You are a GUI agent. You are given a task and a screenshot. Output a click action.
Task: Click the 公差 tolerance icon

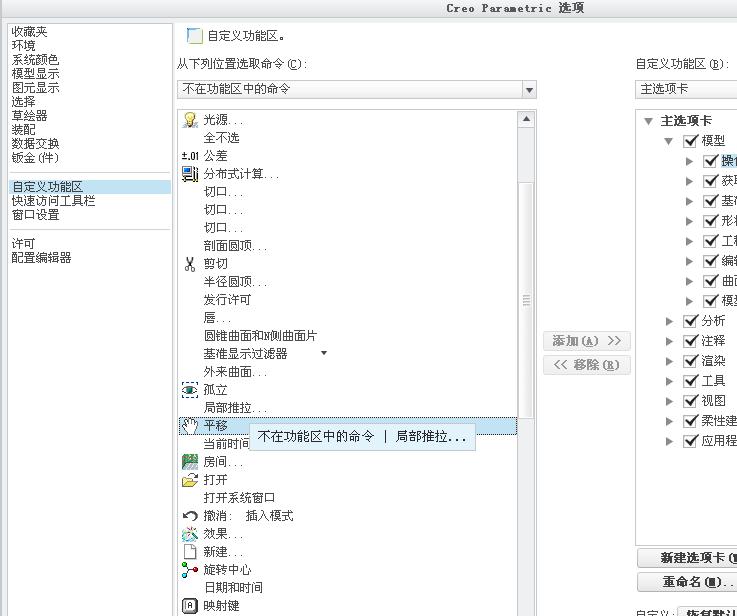pyautogui.click(x=190, y=156)
